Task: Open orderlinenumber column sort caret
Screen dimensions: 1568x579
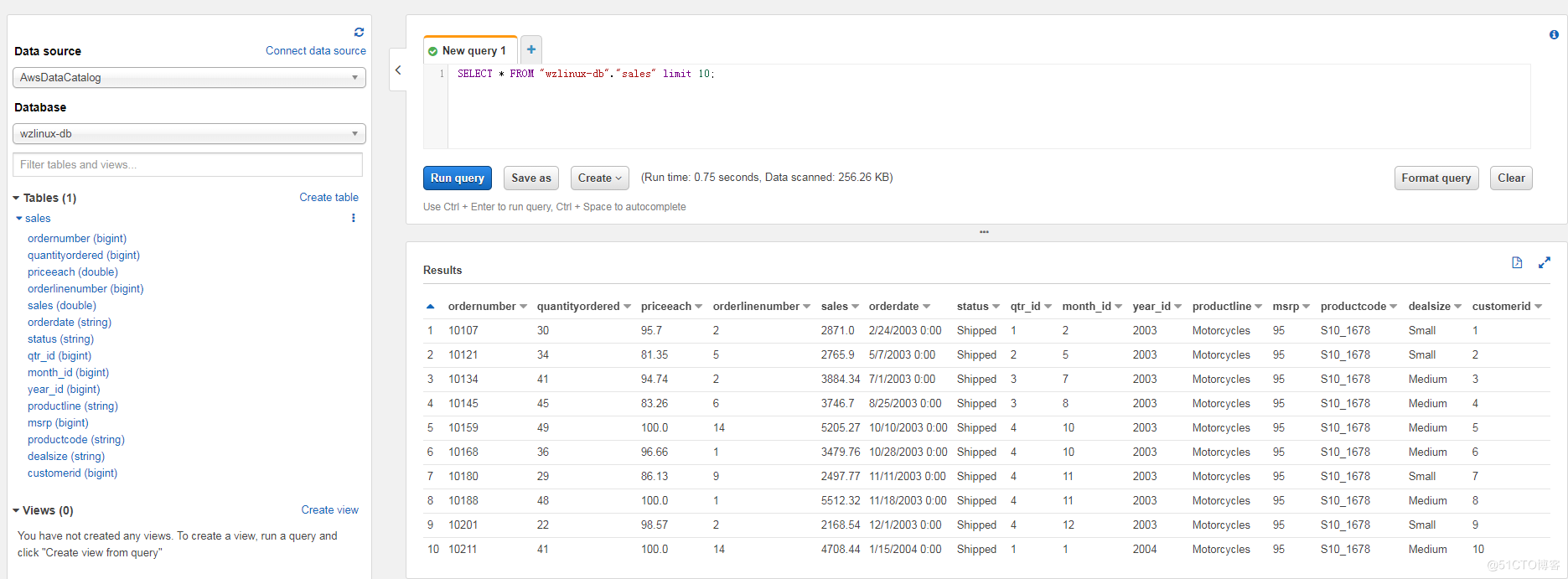Action: click(x=806, y=307)
